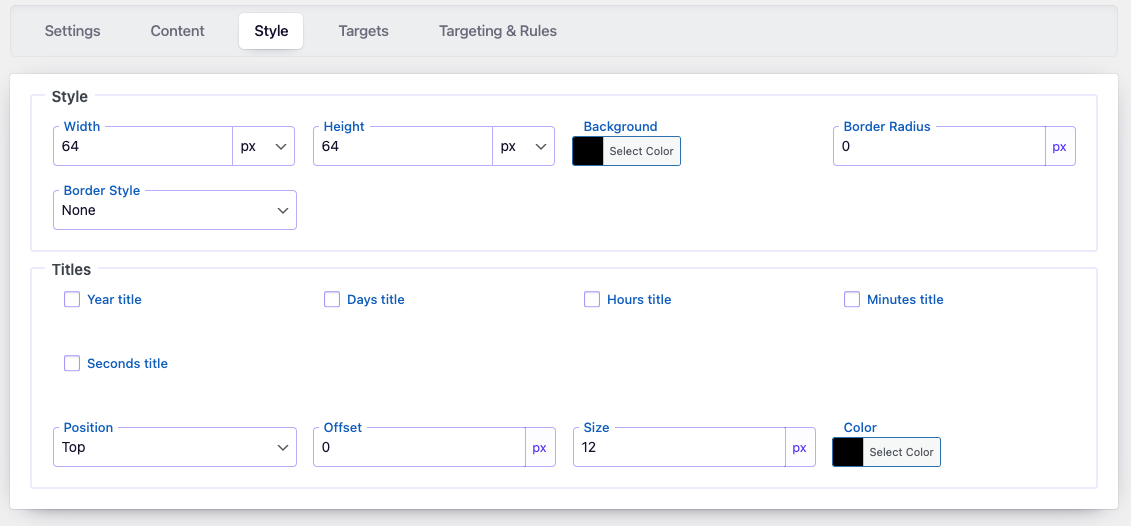This screenshot has width=1131, height=526.
Task: Click the Background Select Color button
Action: coord(642,151)
